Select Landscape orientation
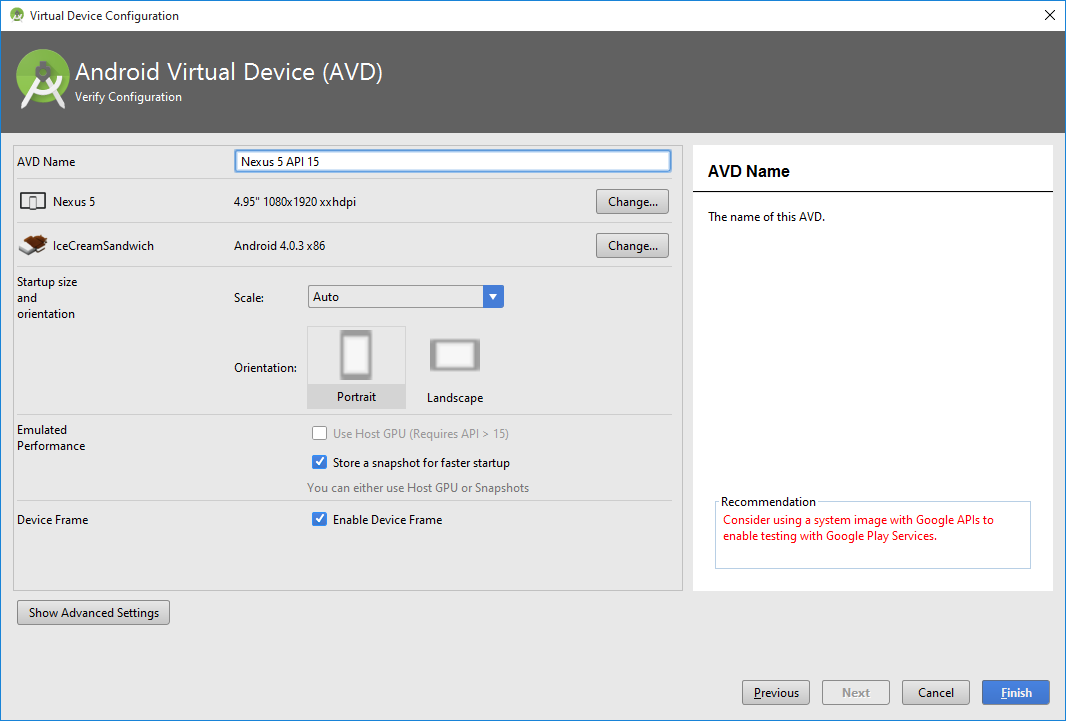Image resolution: width=1066 pixels, height=721 pixels. coord(455,370)
